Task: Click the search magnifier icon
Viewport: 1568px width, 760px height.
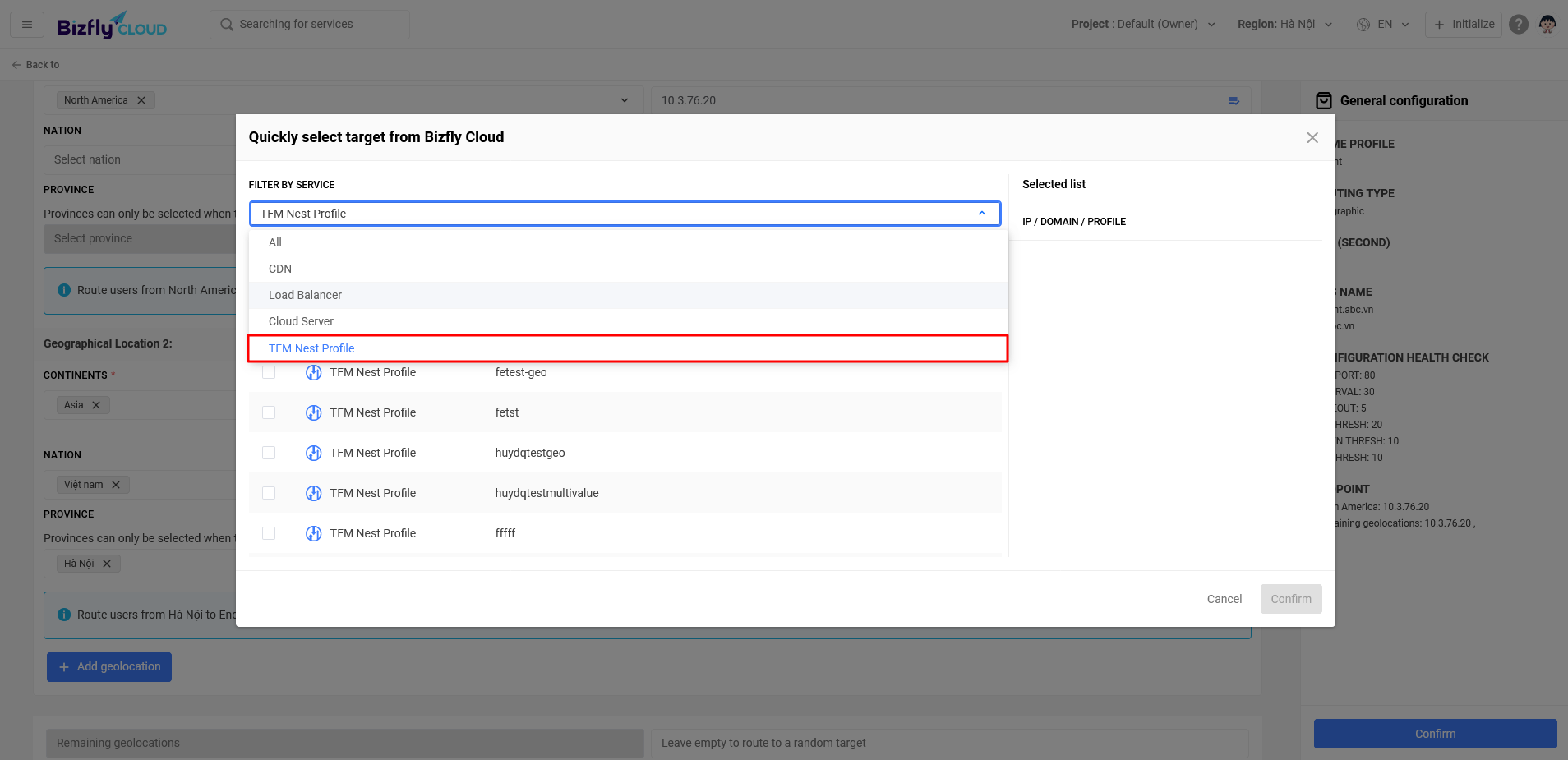Action: tap(227, 25)
